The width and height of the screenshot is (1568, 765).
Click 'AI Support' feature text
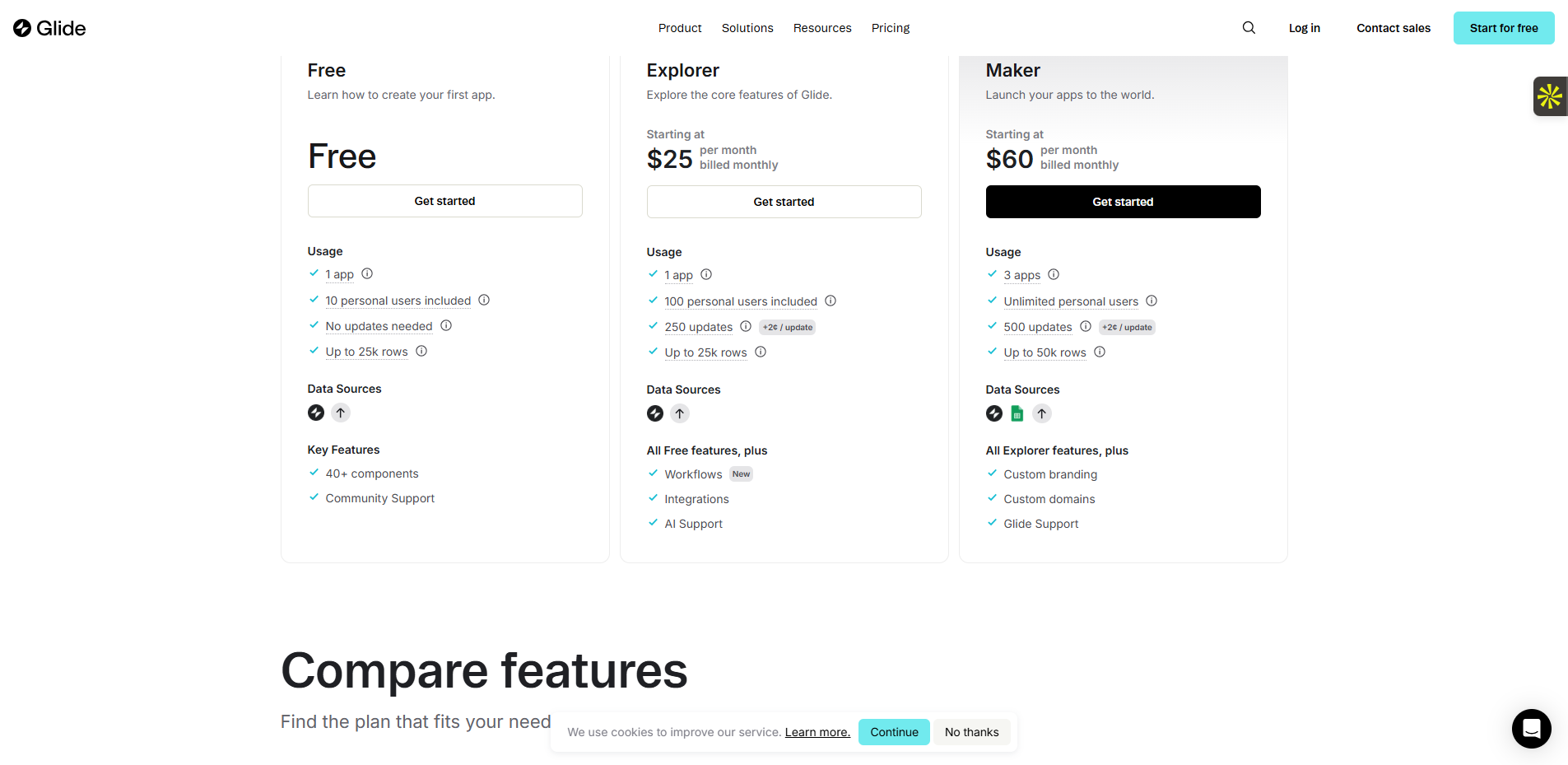pyautogui.click(x=694, y=524)
